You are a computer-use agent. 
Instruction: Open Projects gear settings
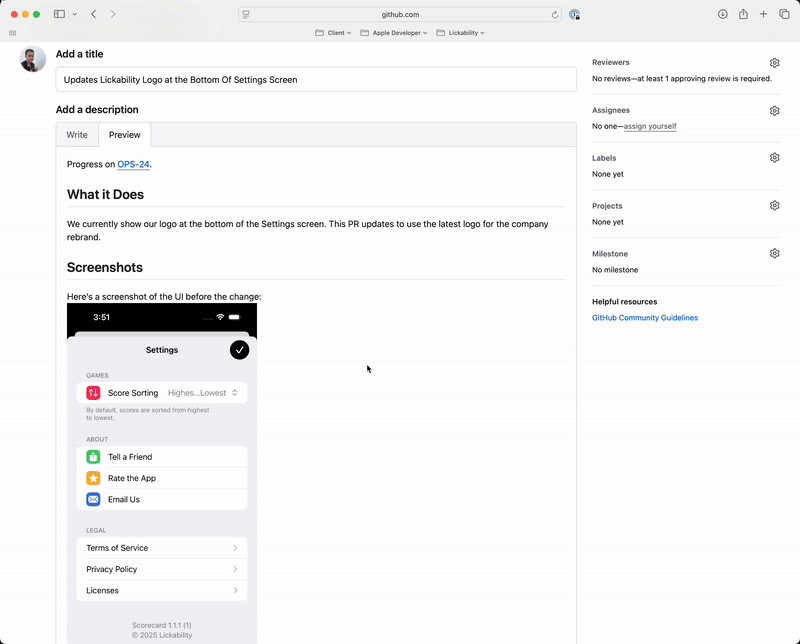pos(774,206)
